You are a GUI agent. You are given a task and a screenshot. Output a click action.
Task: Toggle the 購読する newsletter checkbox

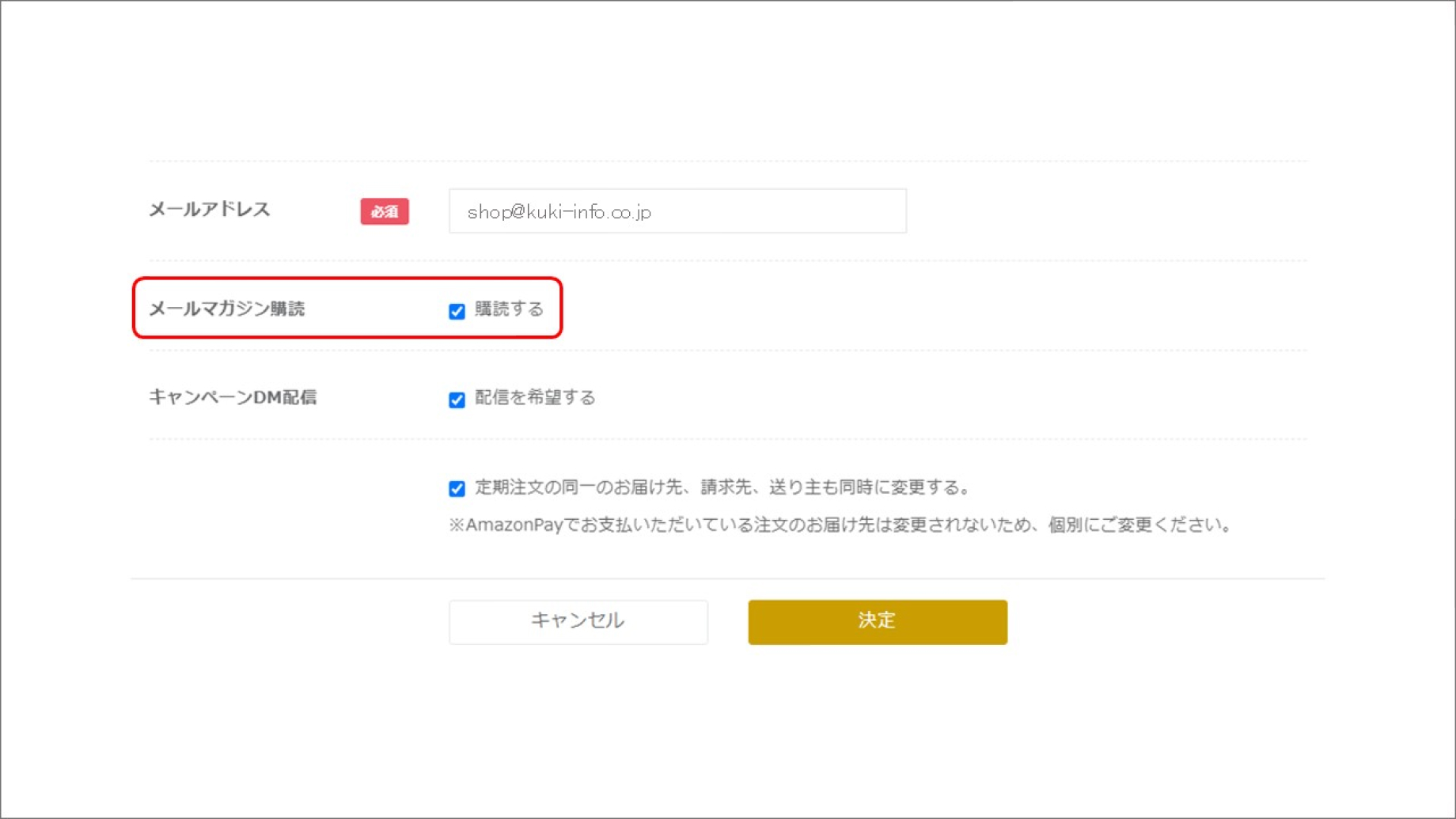click(457, 311)
